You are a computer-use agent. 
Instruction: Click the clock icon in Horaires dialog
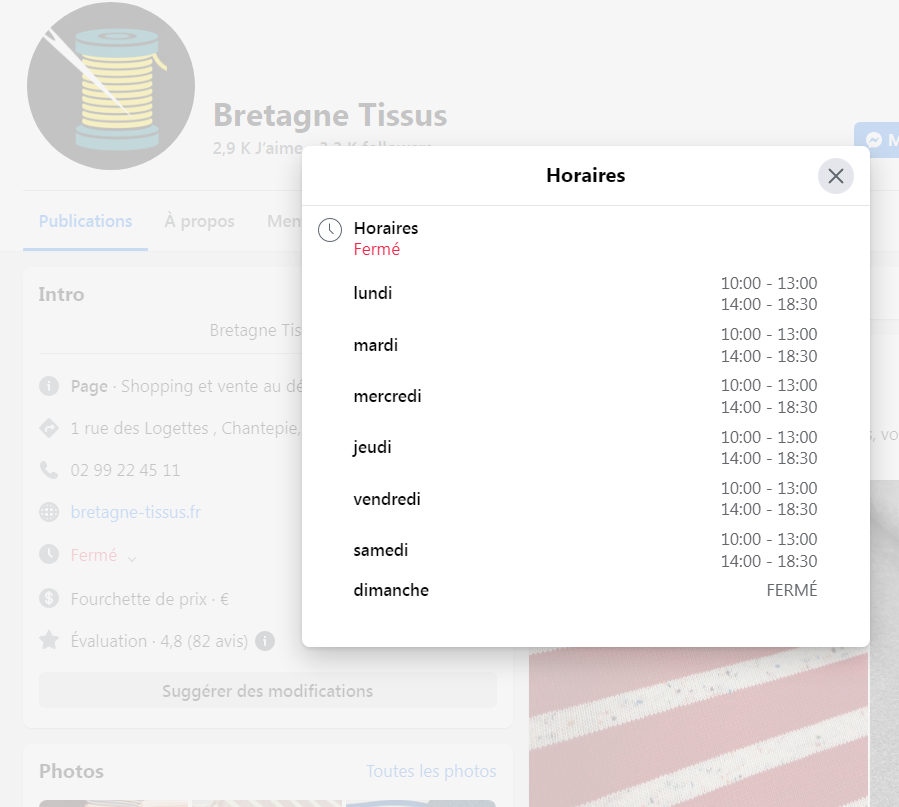click(330, 230)
